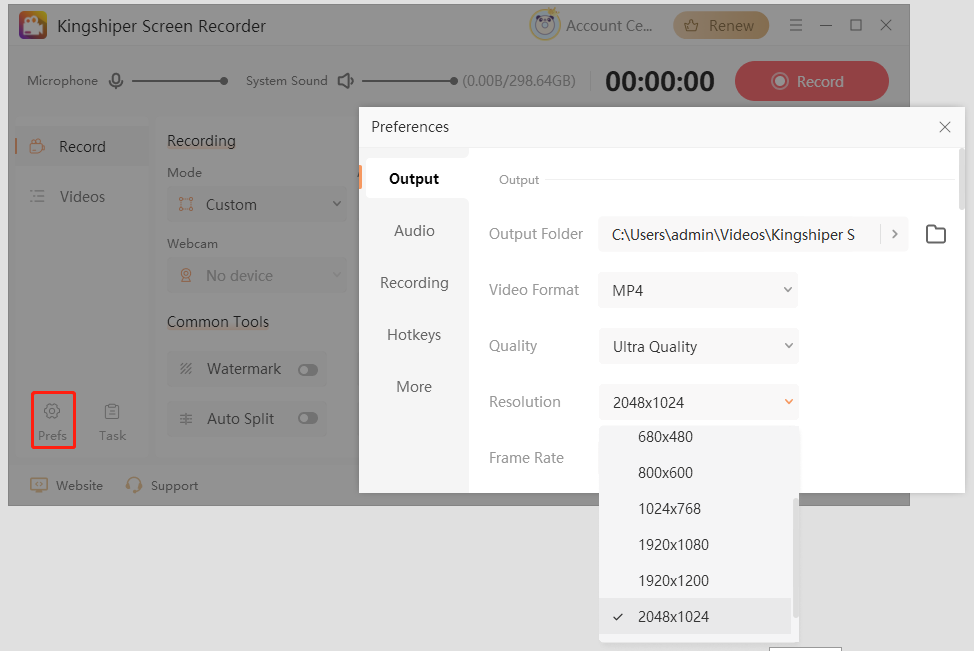Image resolution: width=974 pixels, height=651 pixels.
Task: Open the hamburger menu icon
Action: pos(796,26)
